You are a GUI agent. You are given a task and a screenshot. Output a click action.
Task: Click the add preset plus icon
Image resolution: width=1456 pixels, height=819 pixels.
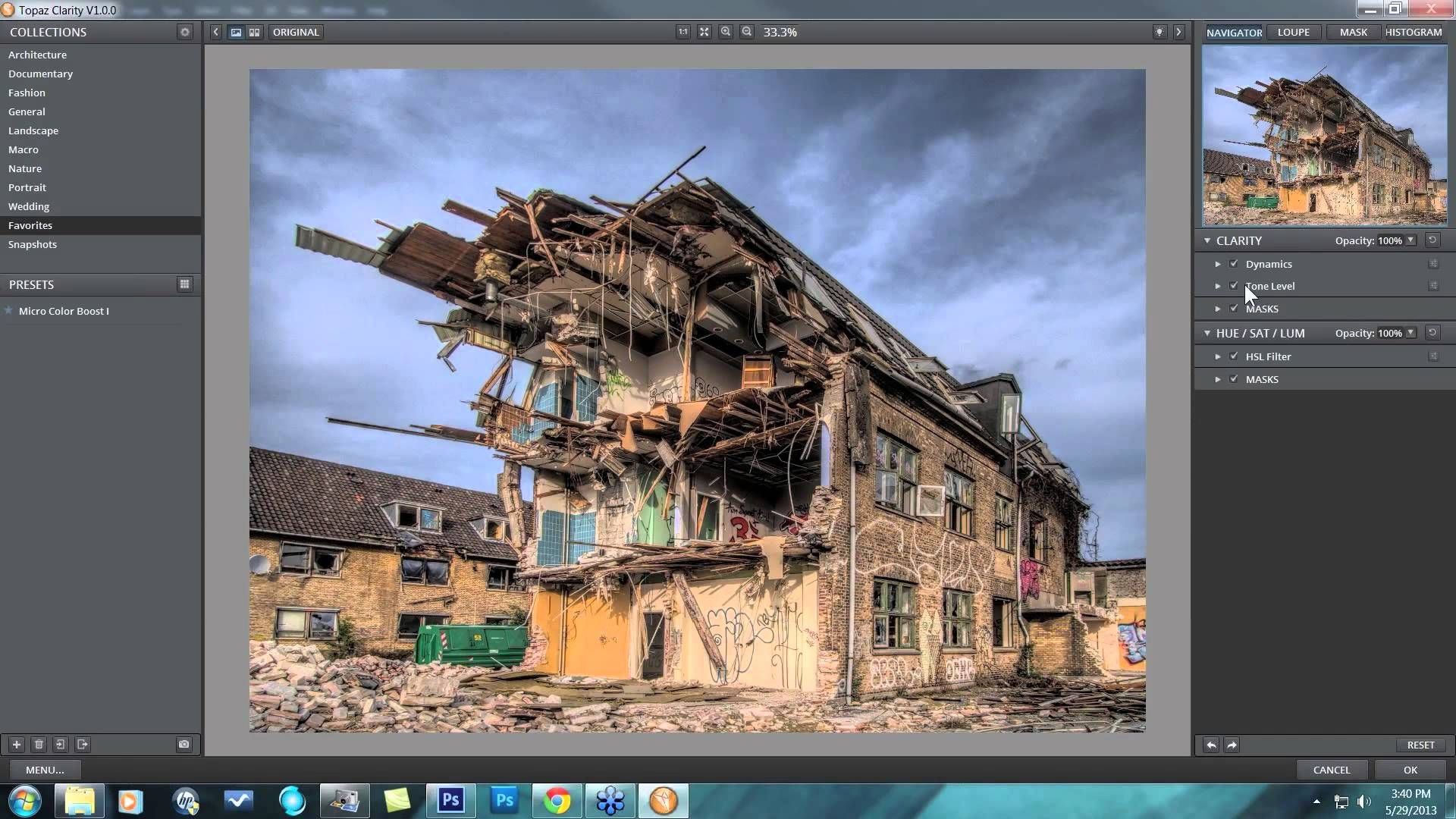click(16, 745)
